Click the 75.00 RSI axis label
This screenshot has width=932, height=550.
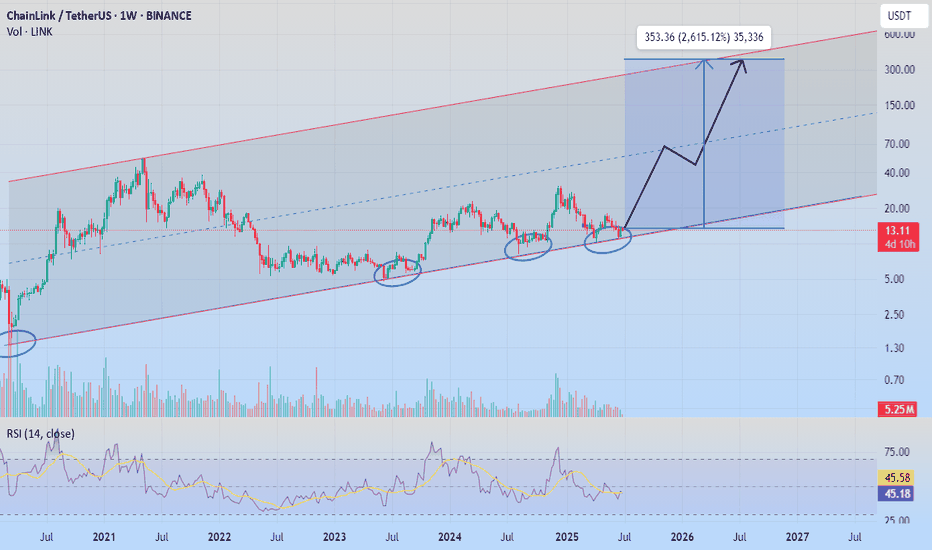pyautogui.click(x=897, y=452)
